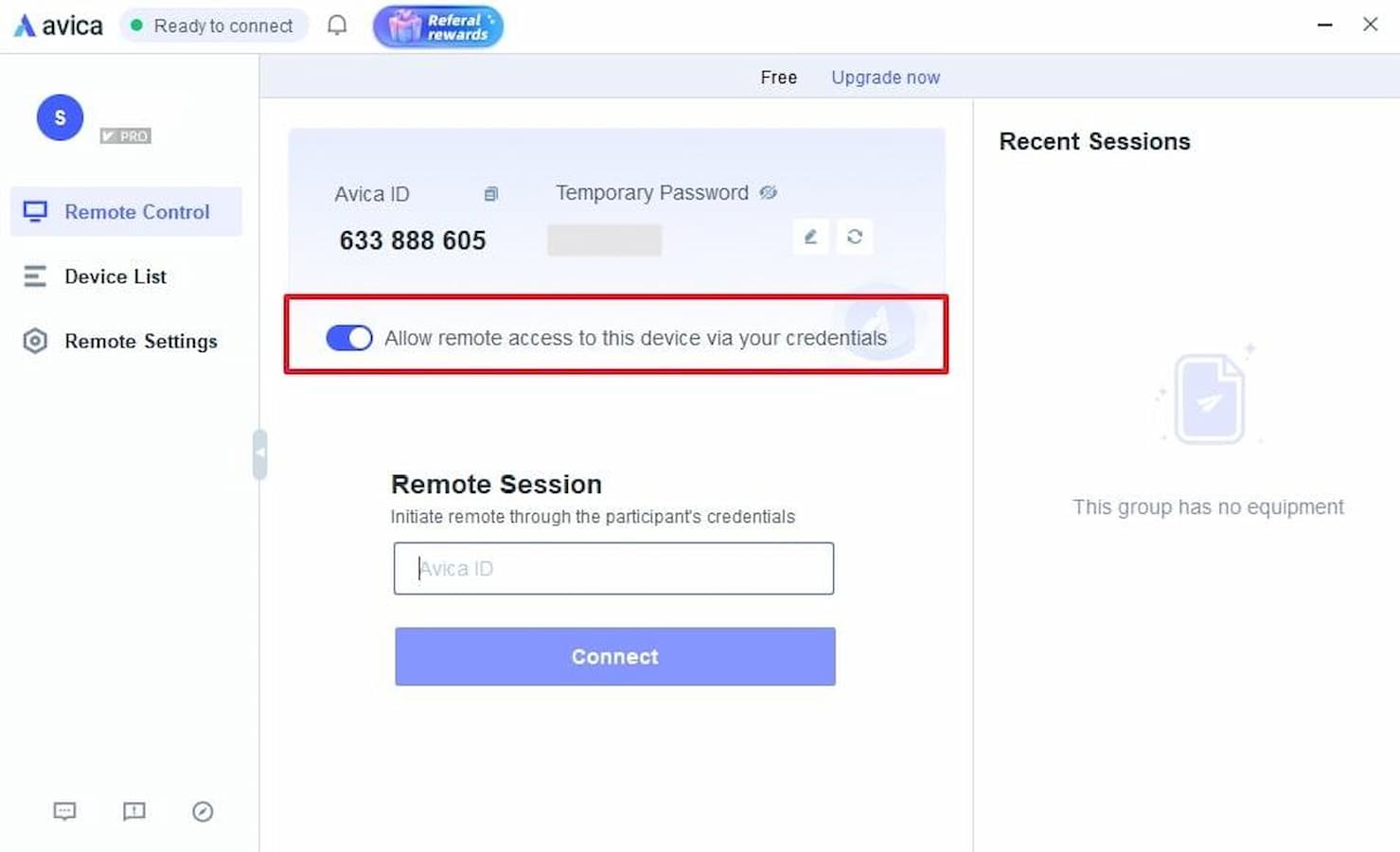
Task: Click the Upgrade now link
Action: click(x=885, y=78)
